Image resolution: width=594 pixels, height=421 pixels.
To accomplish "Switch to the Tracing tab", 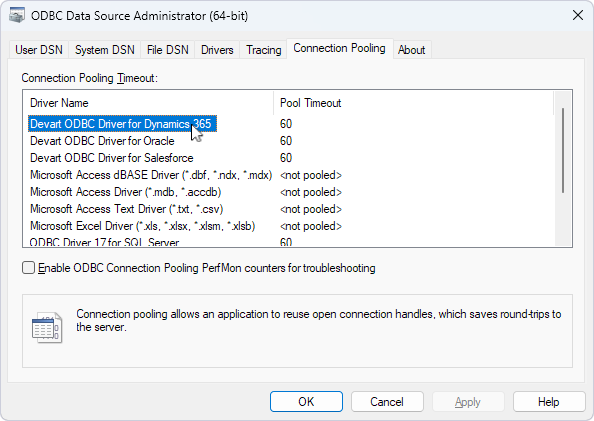I will 264,50.
